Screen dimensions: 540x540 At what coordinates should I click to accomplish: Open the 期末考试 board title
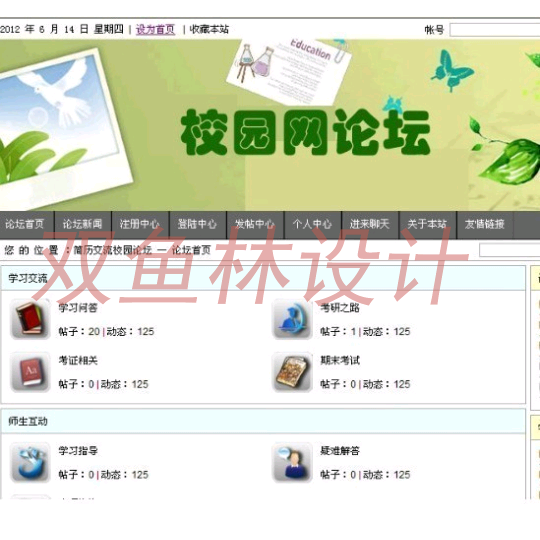coord(340,361)
